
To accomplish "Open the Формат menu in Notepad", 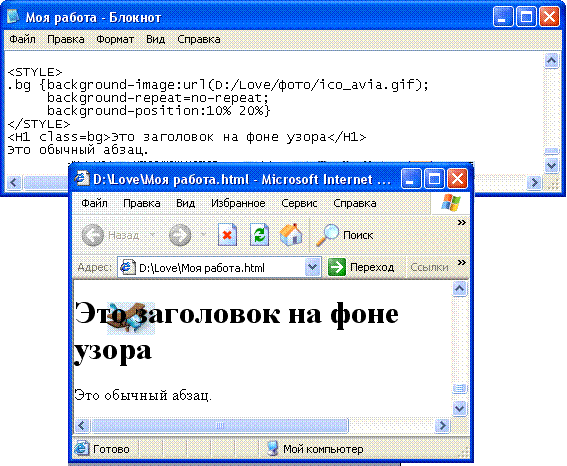I will pyautogui.click(x=115, y=39).
